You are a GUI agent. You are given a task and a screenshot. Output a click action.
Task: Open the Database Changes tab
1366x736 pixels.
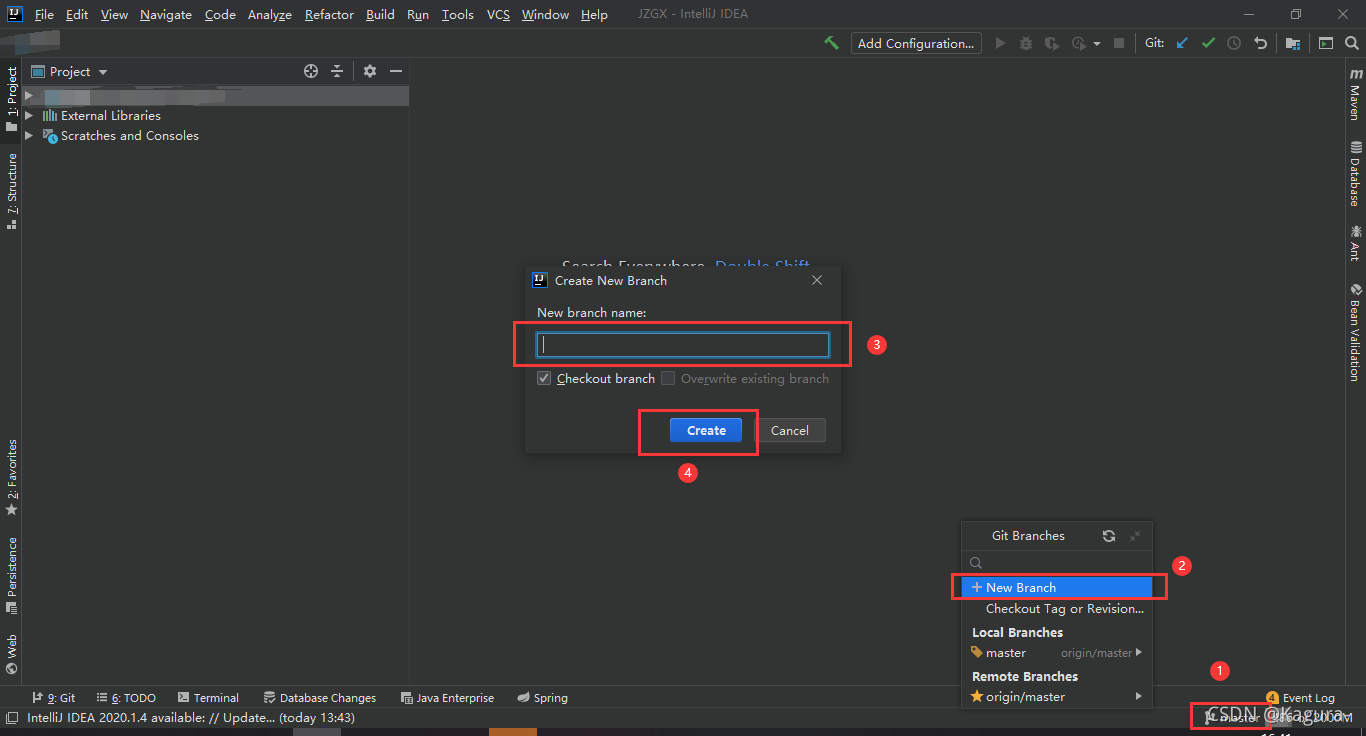point(320,698)
